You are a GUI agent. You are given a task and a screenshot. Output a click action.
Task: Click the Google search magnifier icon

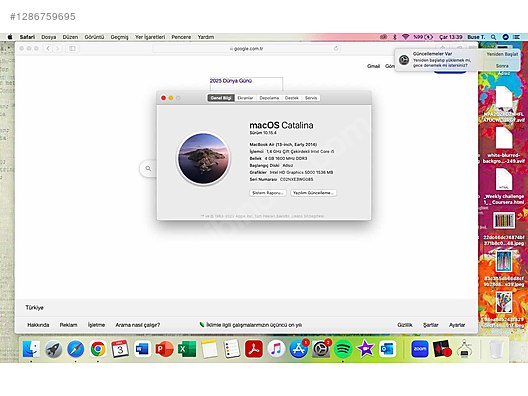148,168
